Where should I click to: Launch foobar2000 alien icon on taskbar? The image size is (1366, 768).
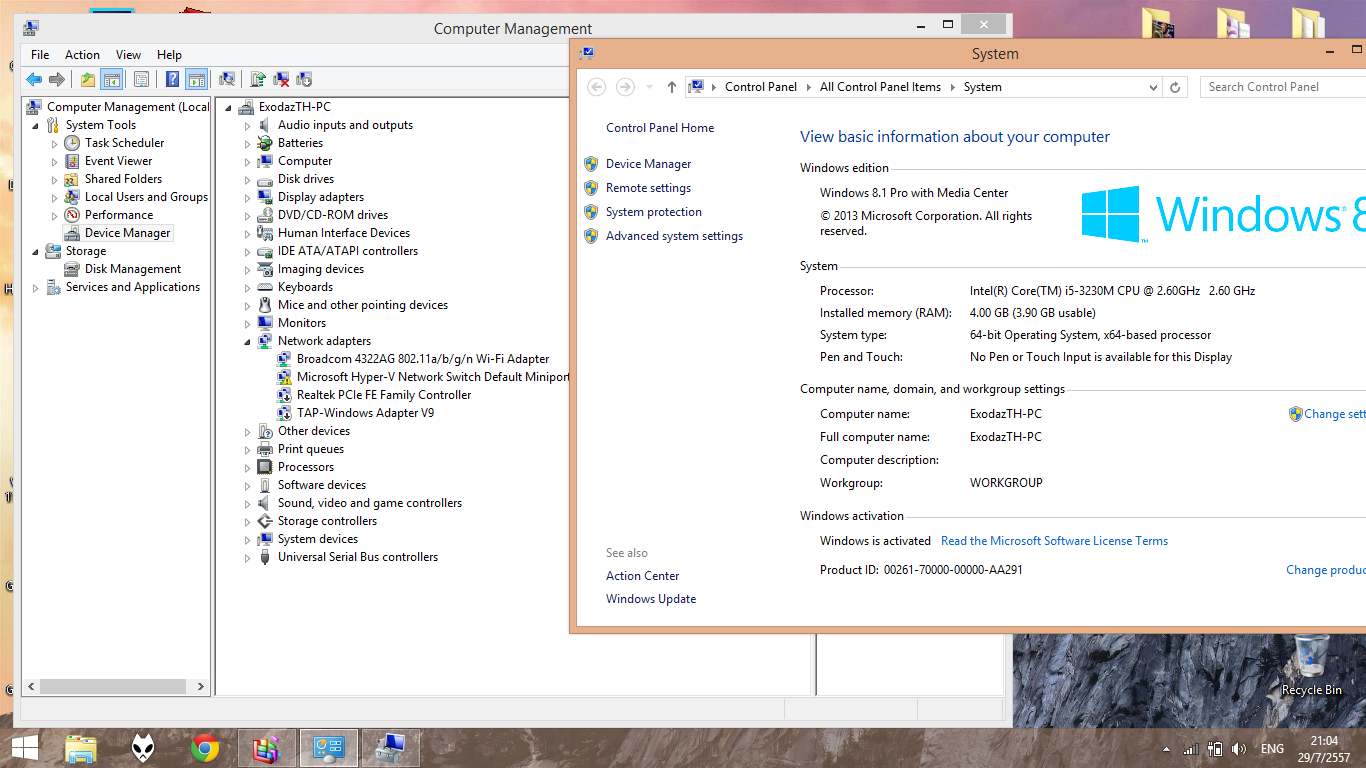(x=143, y=748)
